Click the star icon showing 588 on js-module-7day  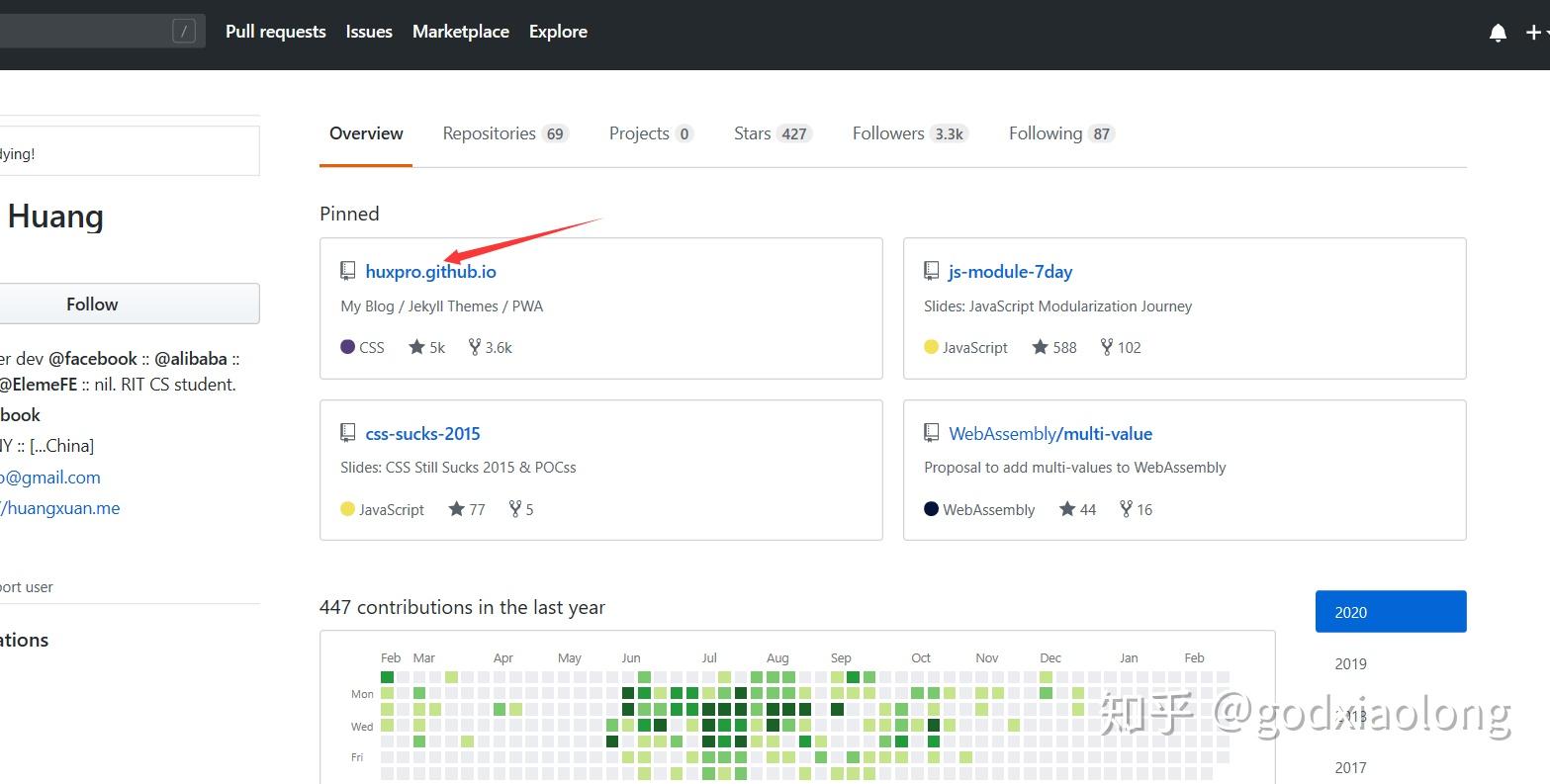(x=1042, y=346)
